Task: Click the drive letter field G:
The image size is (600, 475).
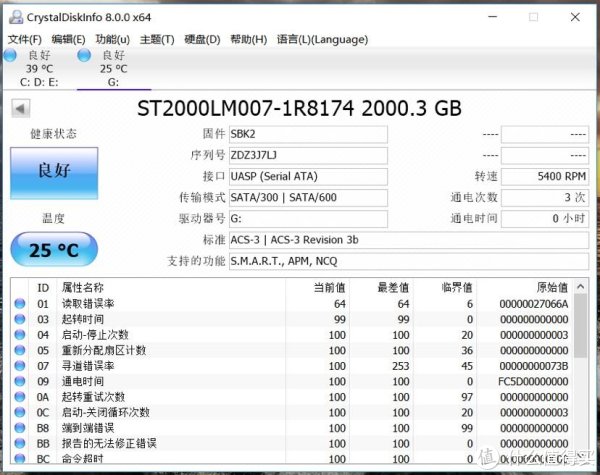Action: pos(308,219)
